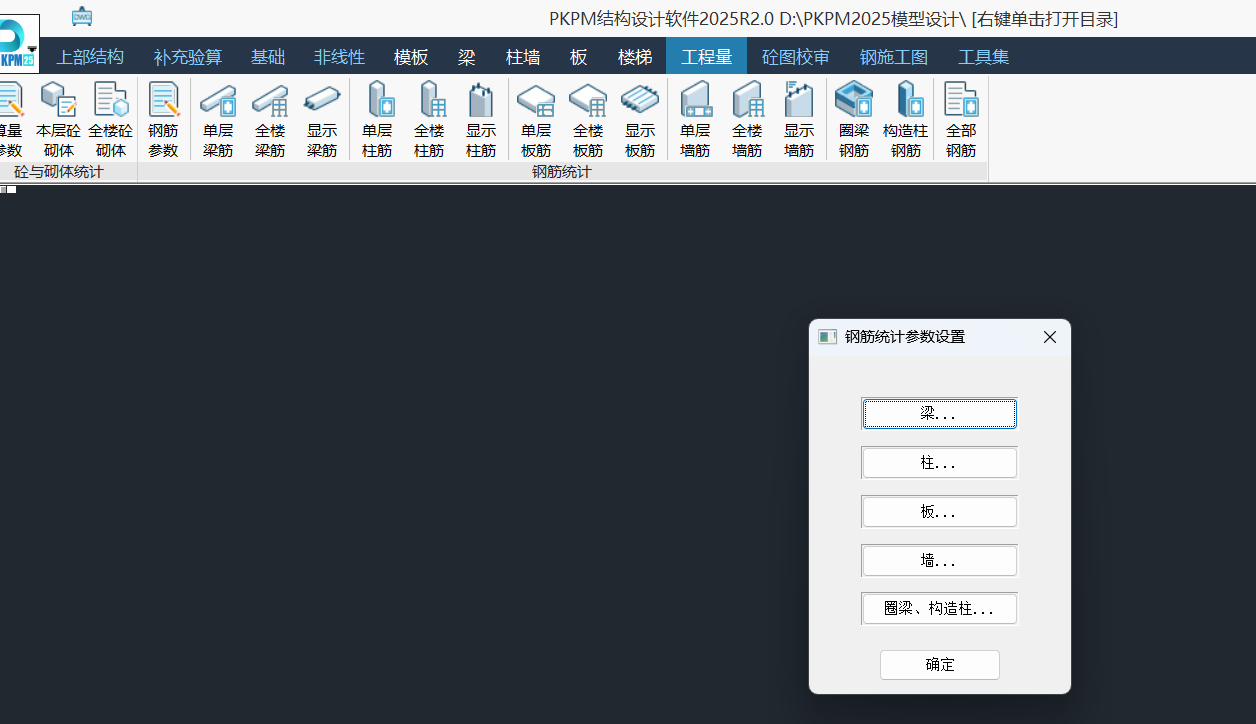Click 本层砼砌体 statistics icon
1256x724 pixels.
tap(58, 119)
